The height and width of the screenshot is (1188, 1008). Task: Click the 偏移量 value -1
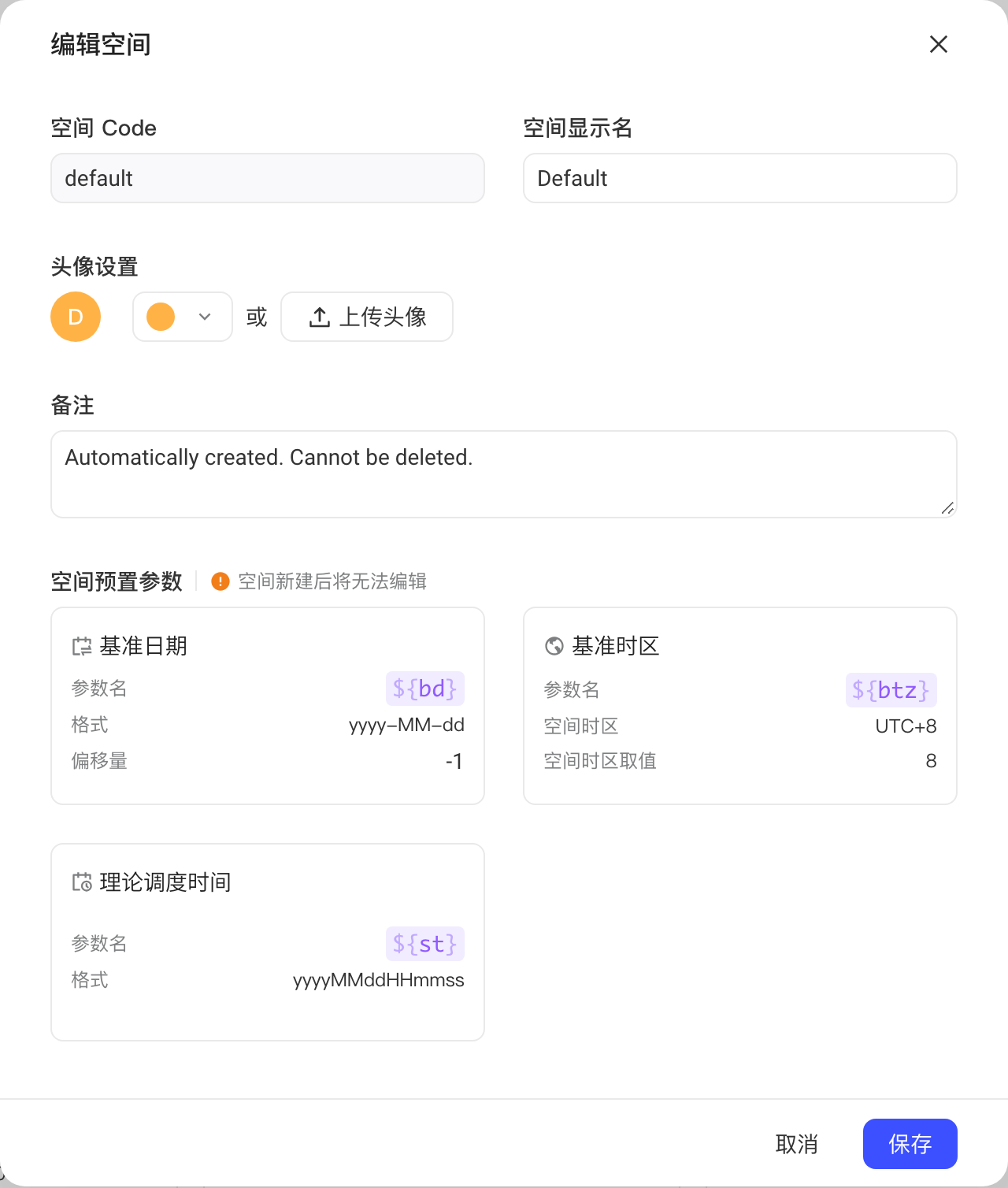pyautogui.click(x=454, y=761)
